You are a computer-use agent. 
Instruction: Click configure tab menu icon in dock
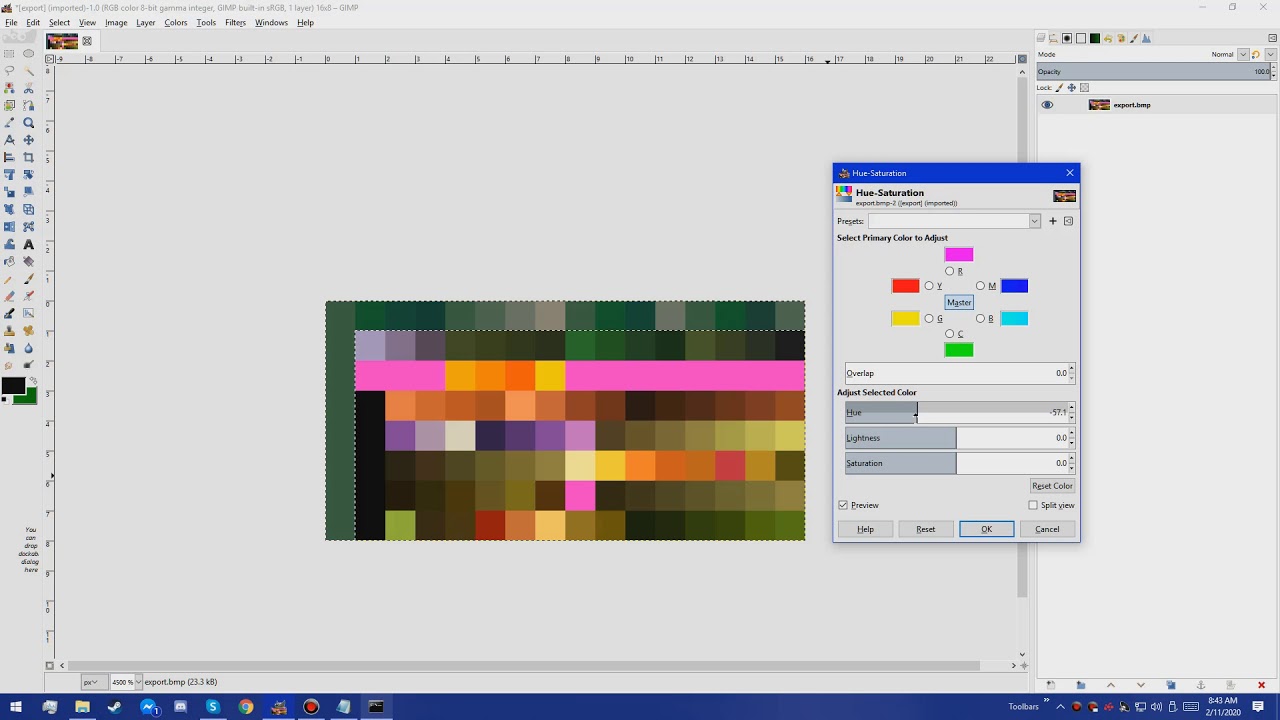(1272, 38)
